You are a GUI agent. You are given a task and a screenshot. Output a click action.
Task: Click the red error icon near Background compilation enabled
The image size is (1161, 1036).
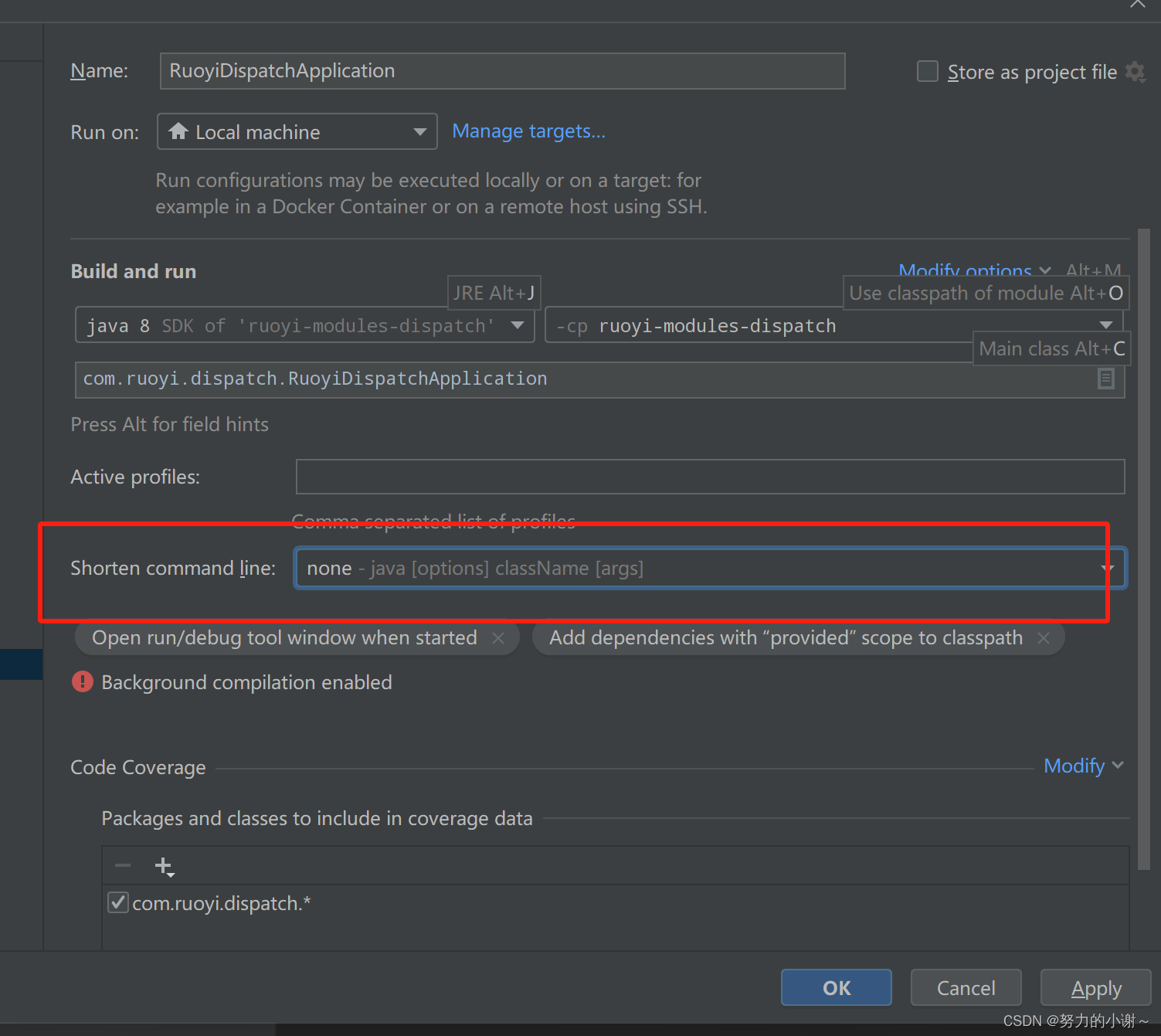point(83,682)
